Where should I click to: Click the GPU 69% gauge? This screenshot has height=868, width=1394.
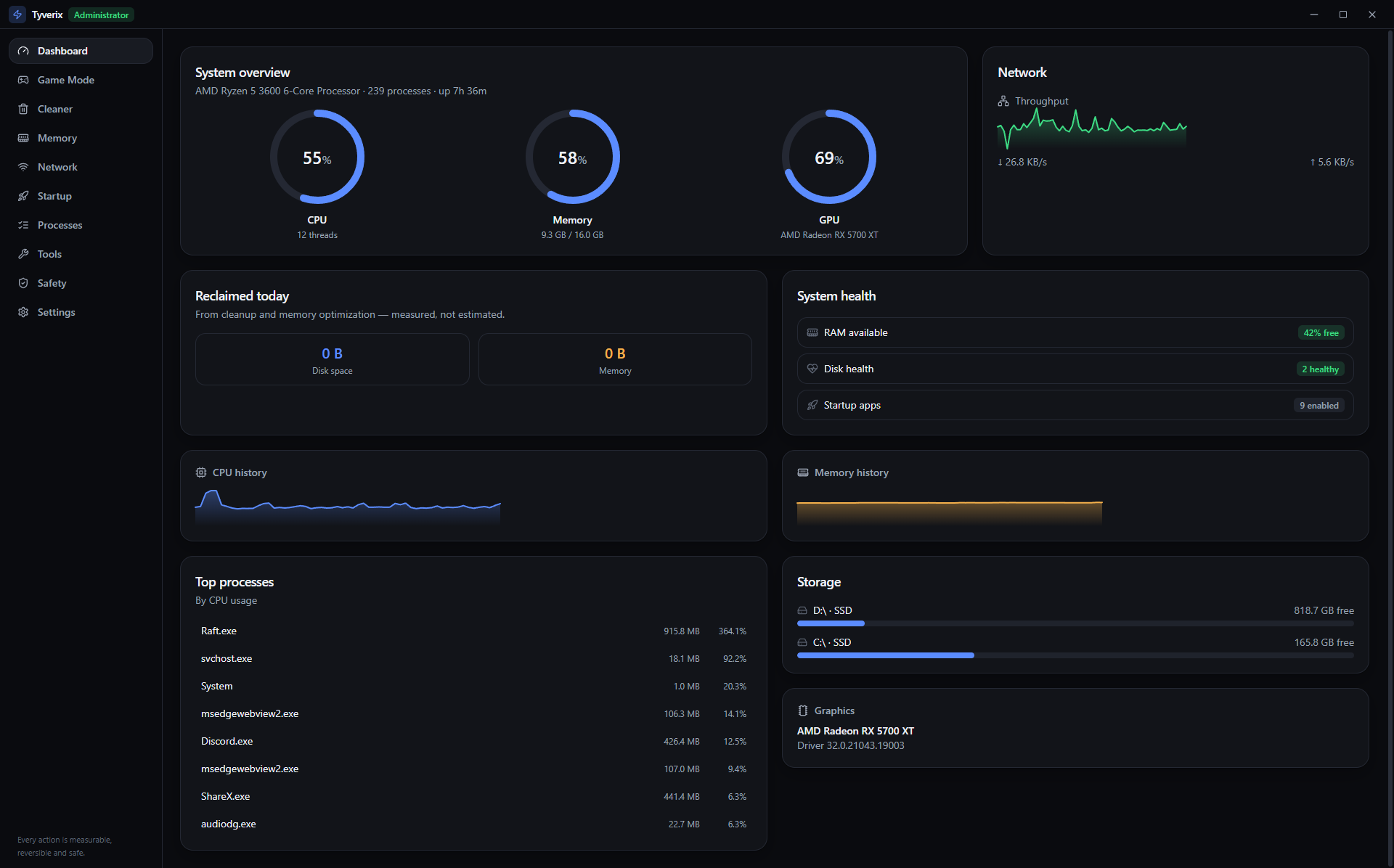point(829,157)
